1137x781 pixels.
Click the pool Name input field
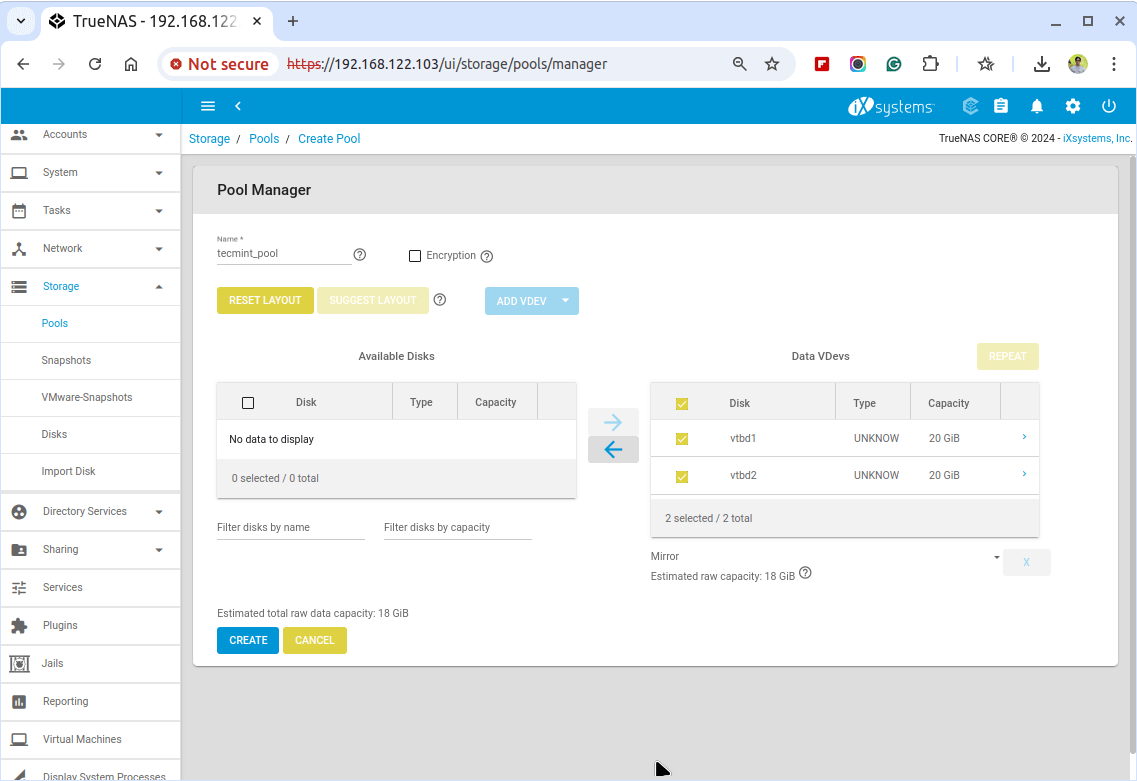[284, 254]
